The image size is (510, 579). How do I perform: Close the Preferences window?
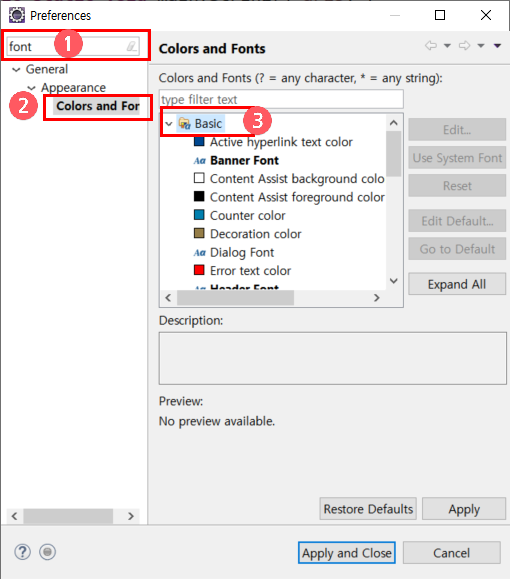pyautogui.click(x=486, y=15)
